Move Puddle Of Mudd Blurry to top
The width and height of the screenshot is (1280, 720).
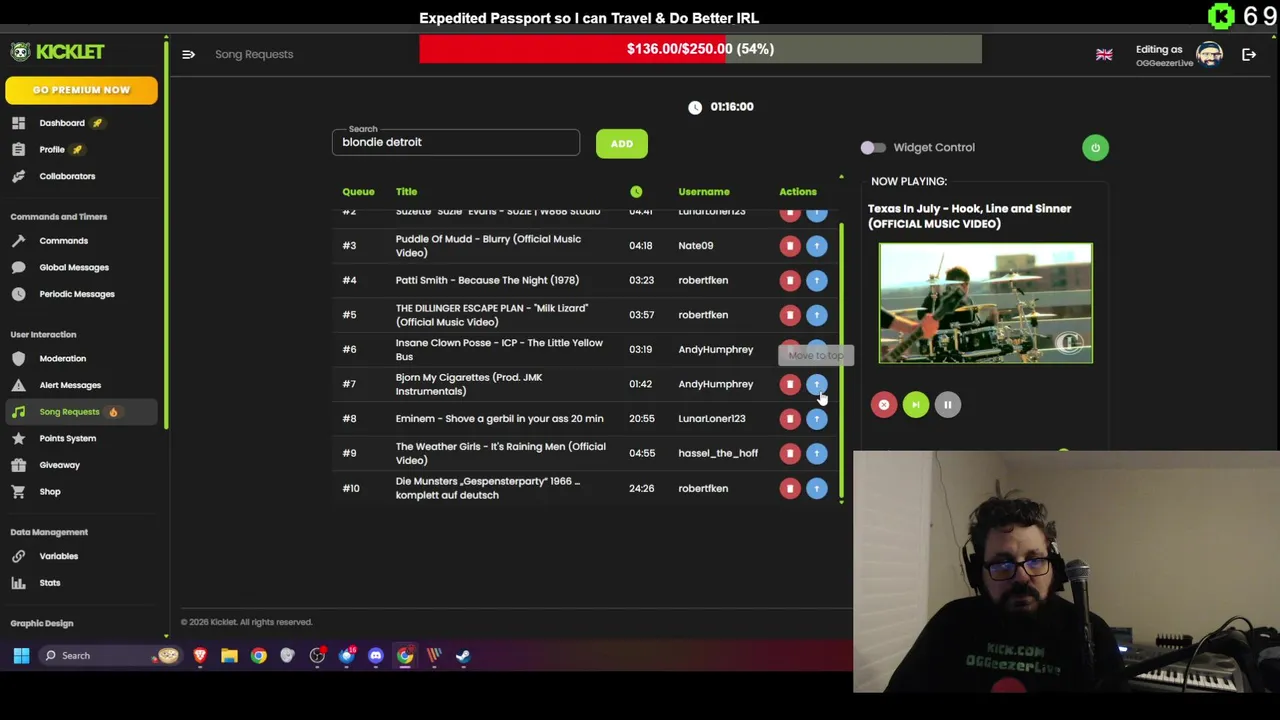817,245
